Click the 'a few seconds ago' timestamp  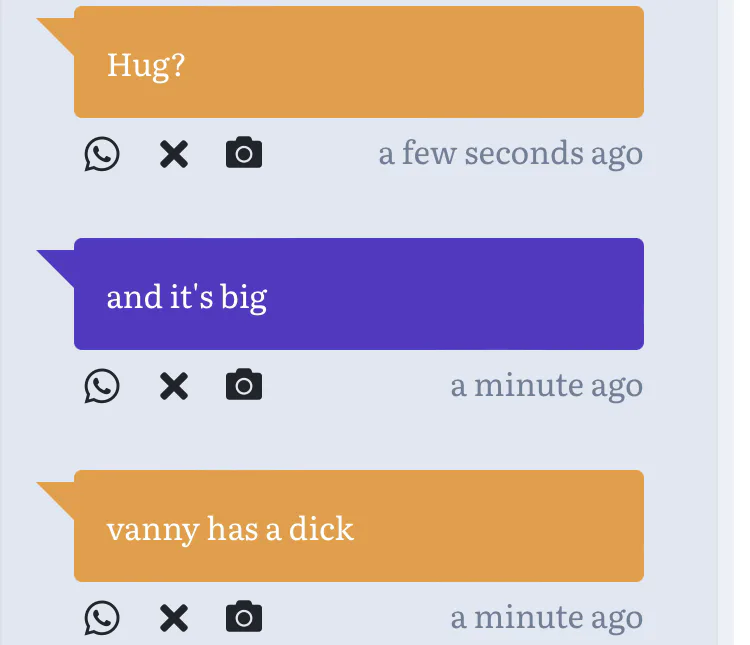coord(510,154)
